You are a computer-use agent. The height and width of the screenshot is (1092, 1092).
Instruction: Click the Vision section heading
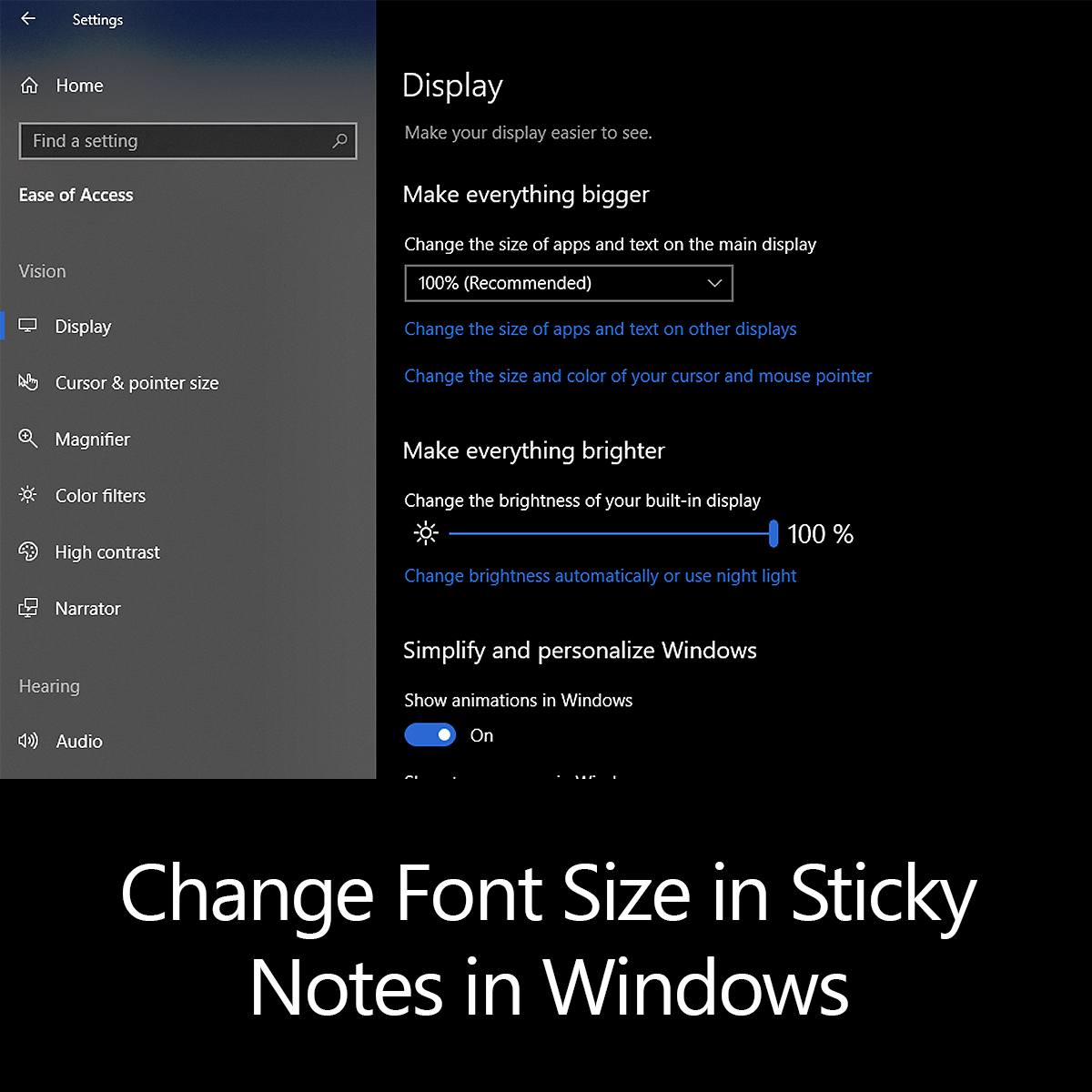pos(42,270)
